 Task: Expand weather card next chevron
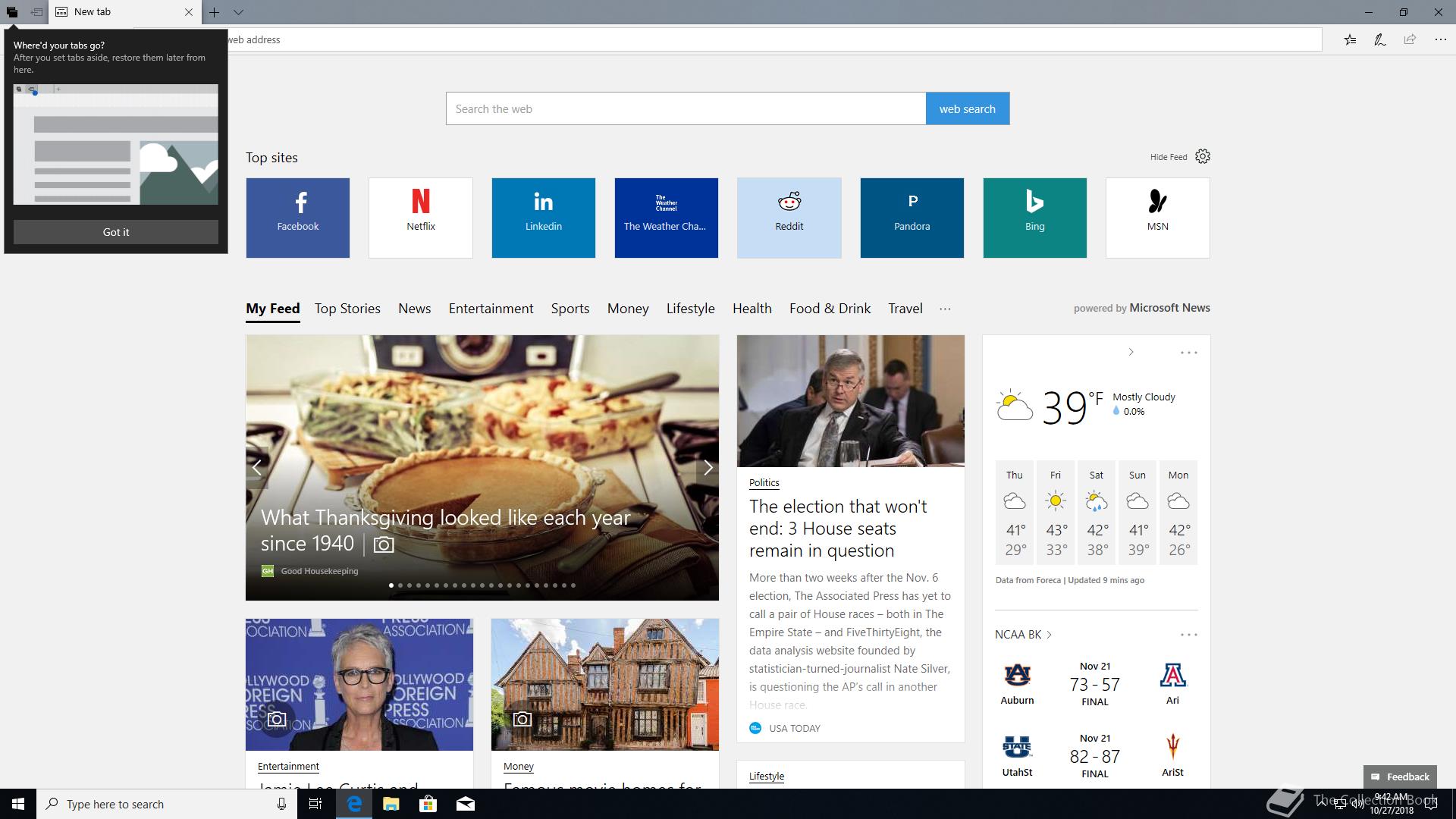click(x=1131, y=352)
